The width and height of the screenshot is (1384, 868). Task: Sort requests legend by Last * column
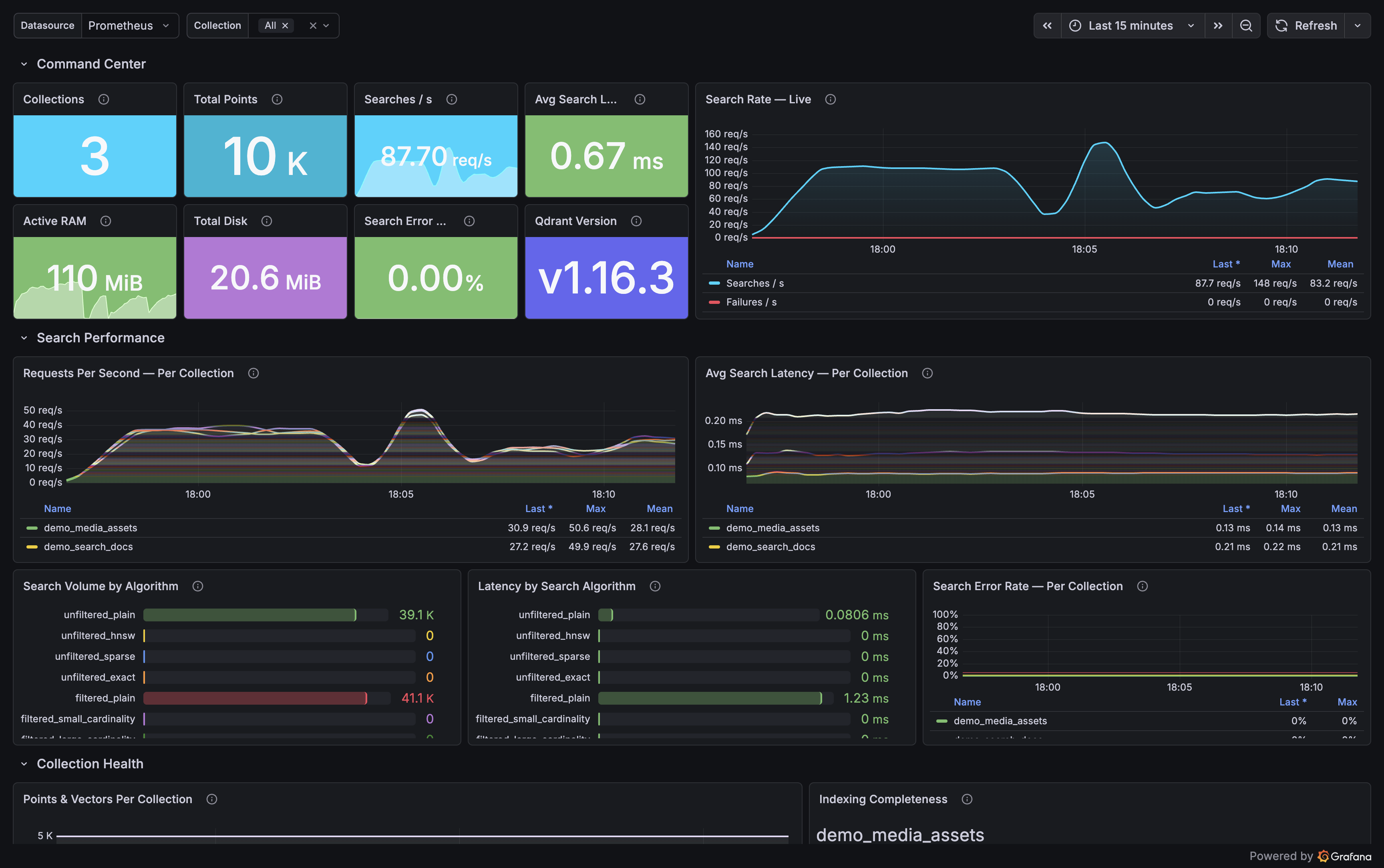point(538,508)
